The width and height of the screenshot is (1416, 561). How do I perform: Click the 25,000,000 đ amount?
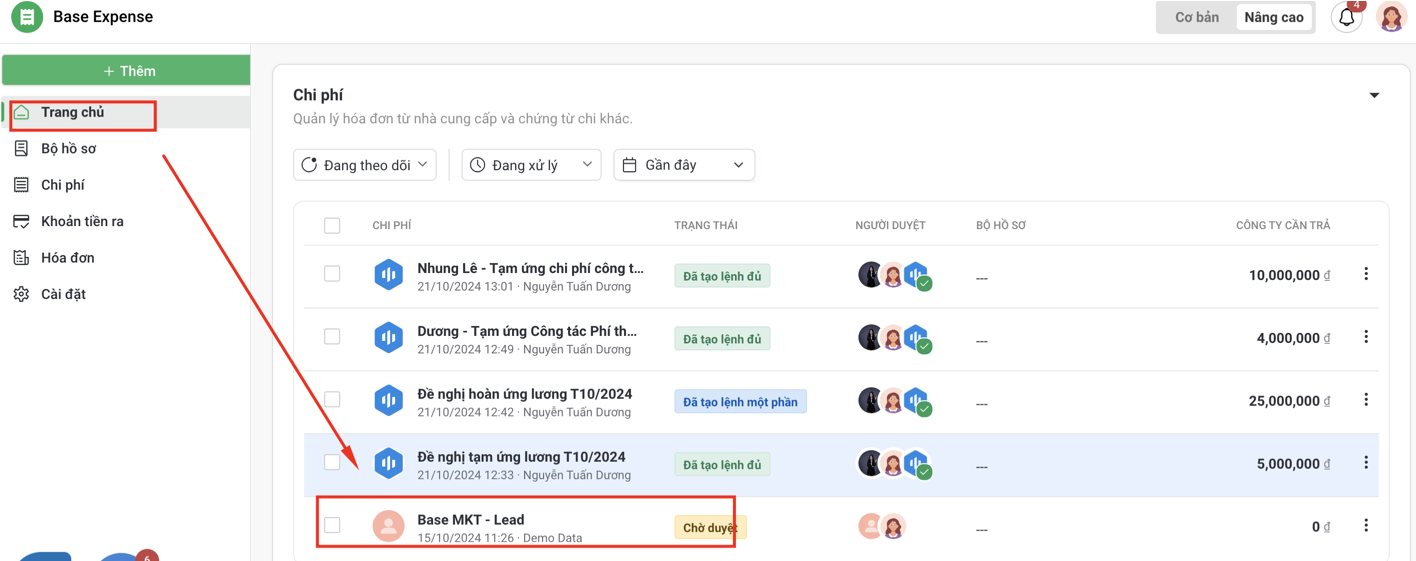coord(1289,401)
